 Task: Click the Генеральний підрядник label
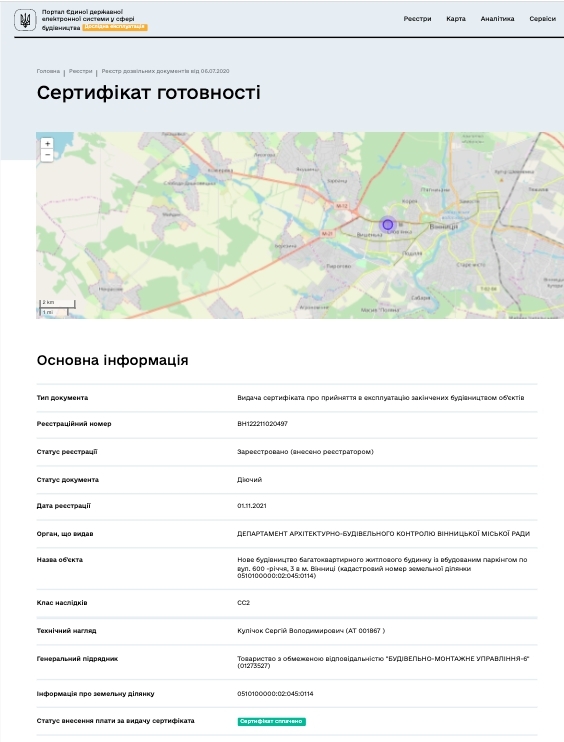[x=77, y=658]
